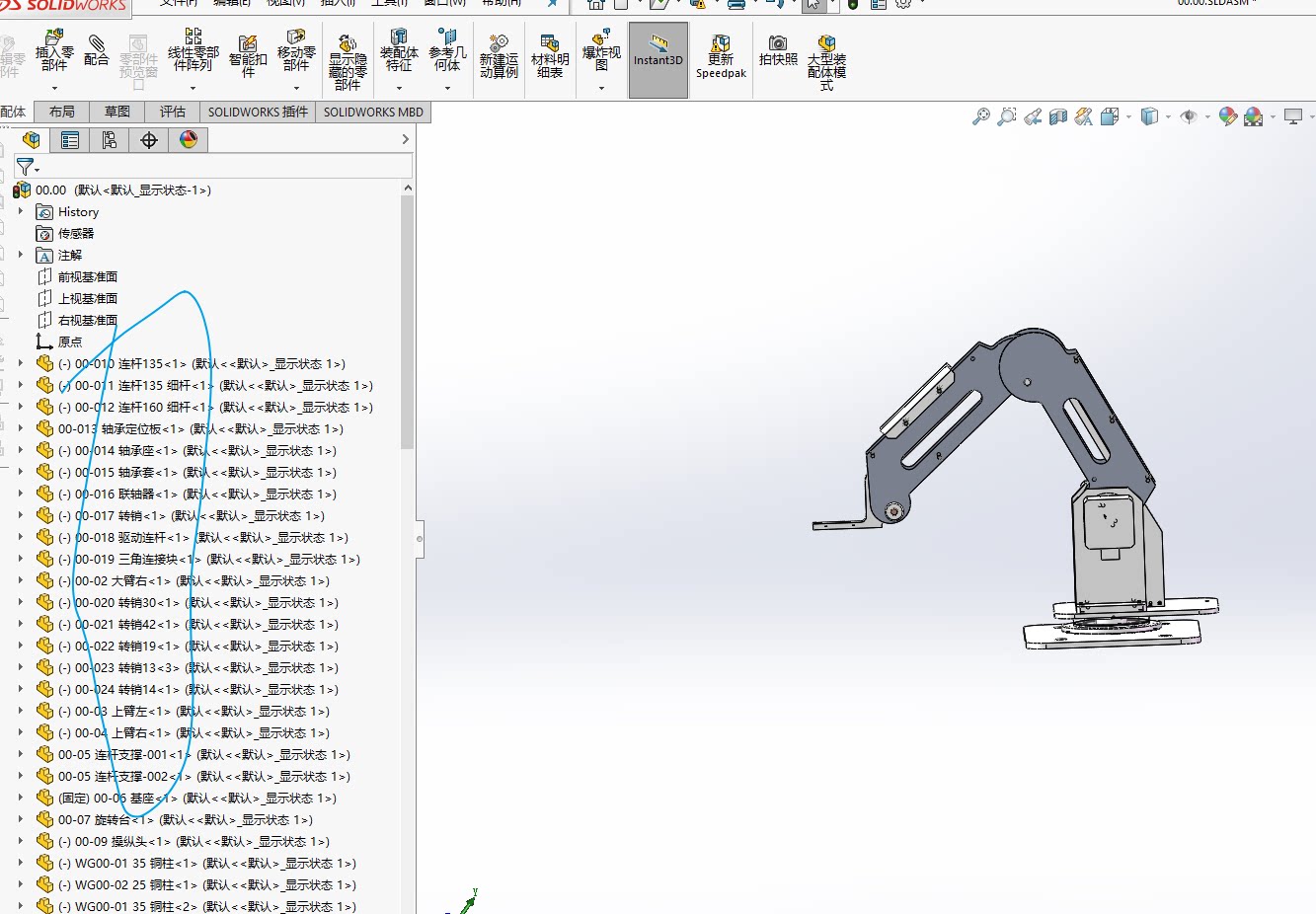This screenshot has height=914, width=1316.
Task: Open the 装配体特征 assembly features tool
Action: point(399,50)
